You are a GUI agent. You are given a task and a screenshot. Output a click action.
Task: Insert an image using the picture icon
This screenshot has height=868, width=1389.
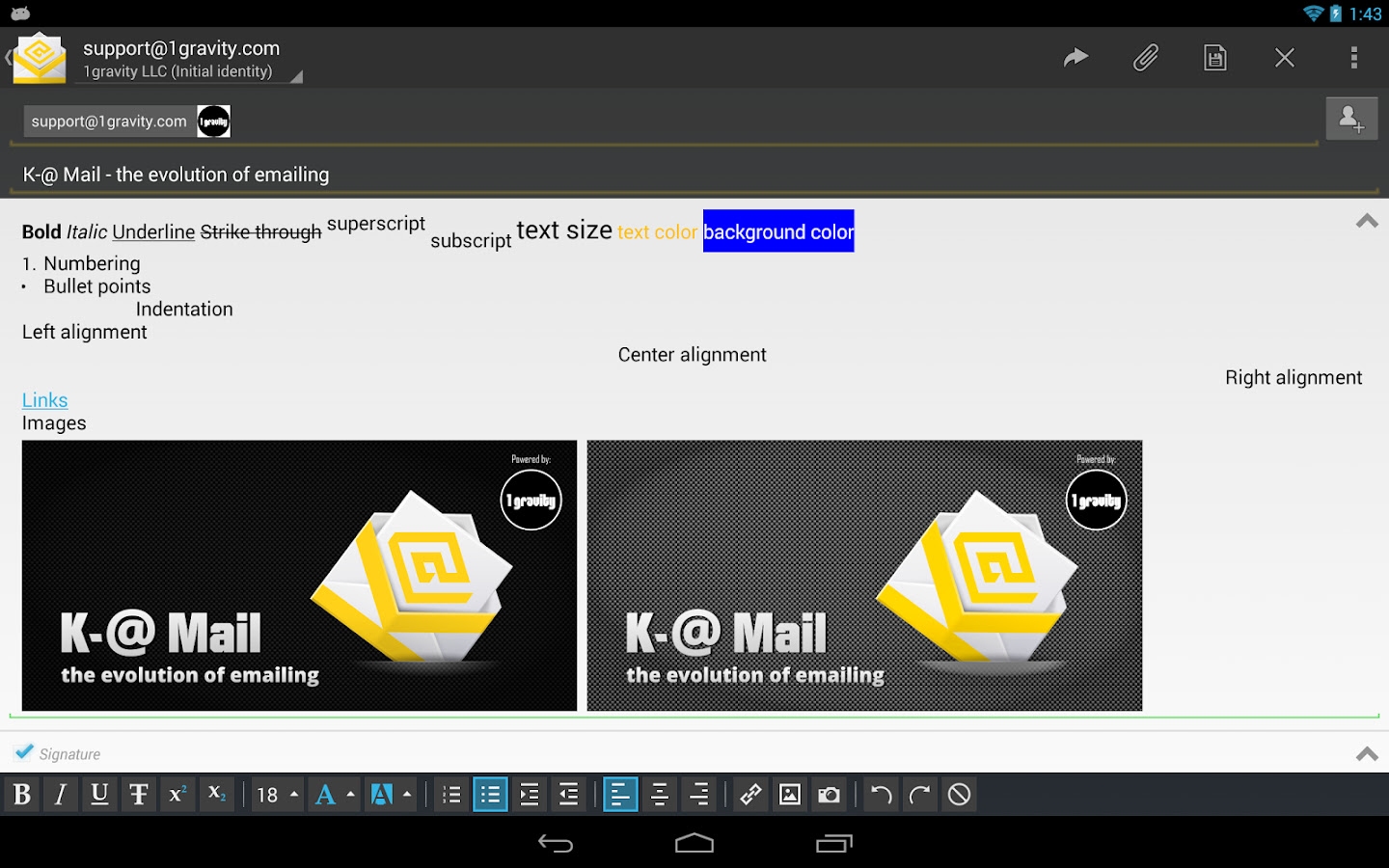click(x=789, y=794)
